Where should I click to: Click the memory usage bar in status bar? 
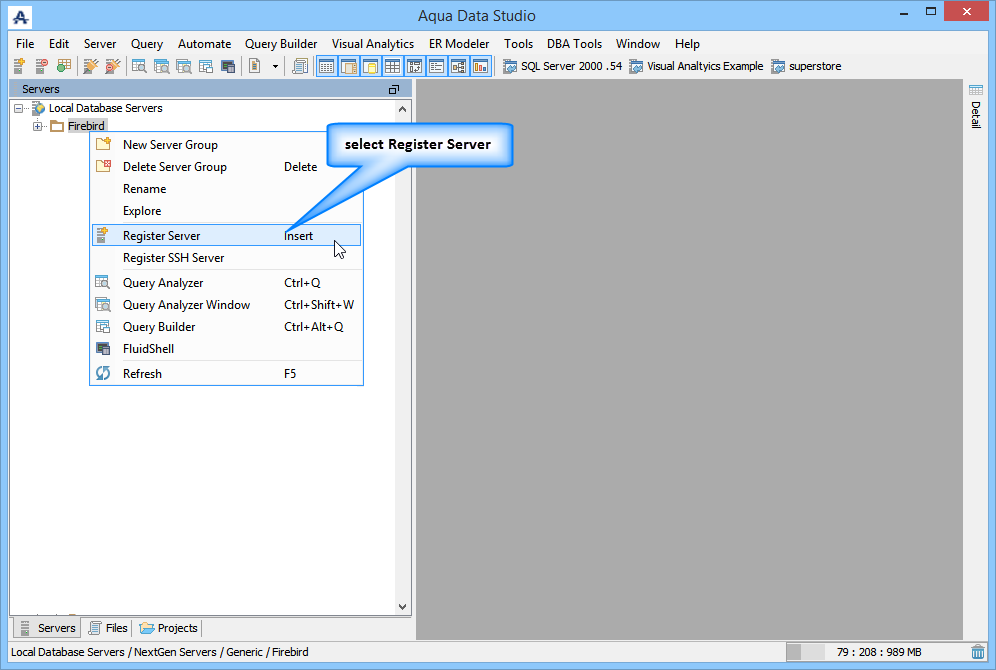[x=876, y=652]
